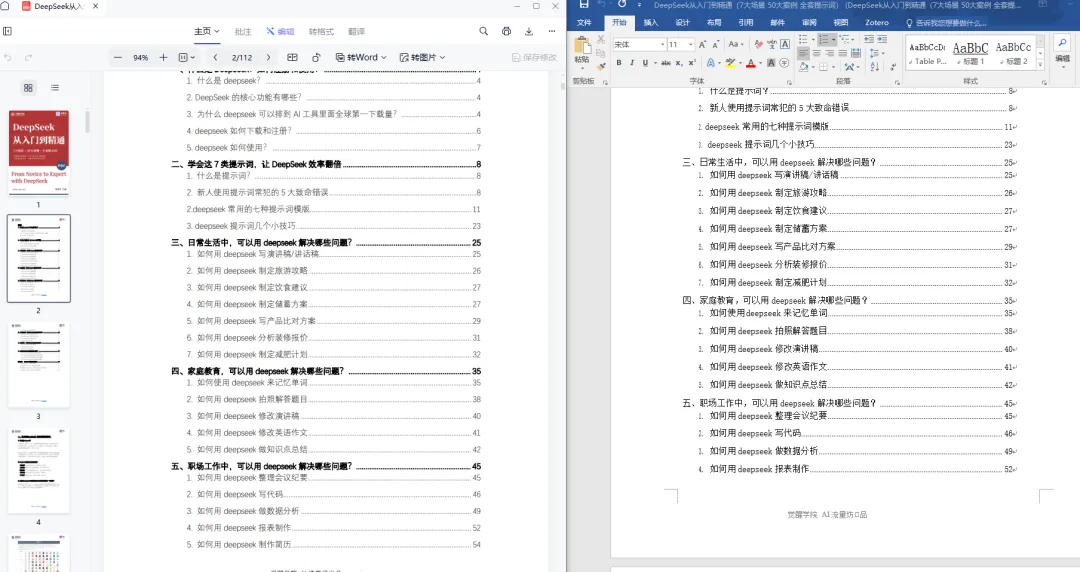This screenshot has height=572, width=1080.
Task: Open the more options ellipsis in PDF reader
Action: (552, 31)
